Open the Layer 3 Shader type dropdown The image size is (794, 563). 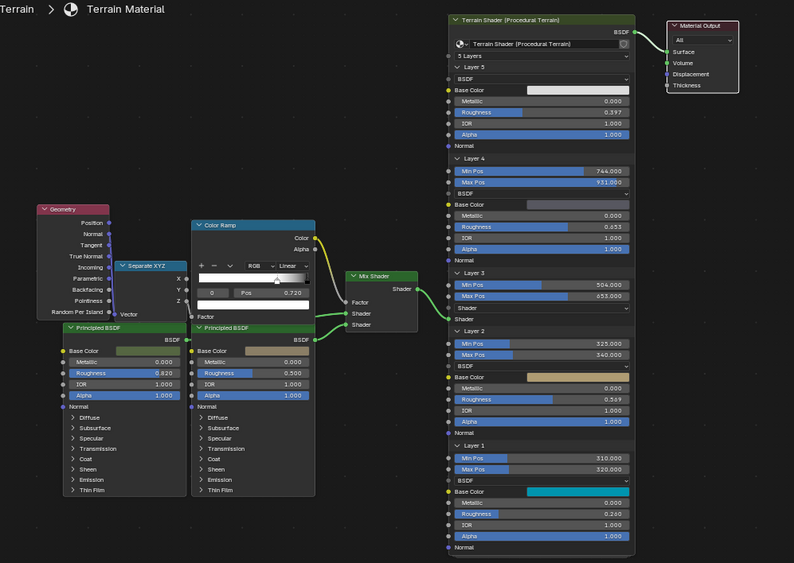[x=542, y=308]
